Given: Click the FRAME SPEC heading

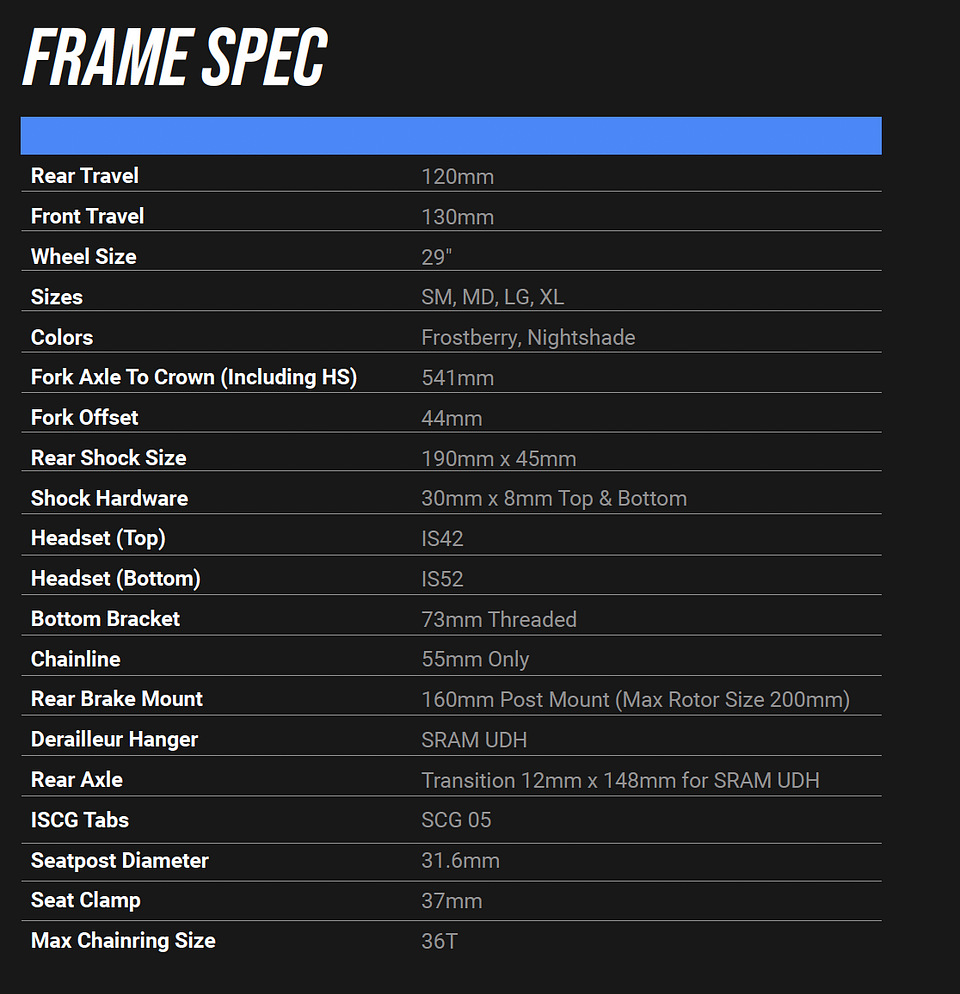Looking at the screenshot, I should point(175,58).
